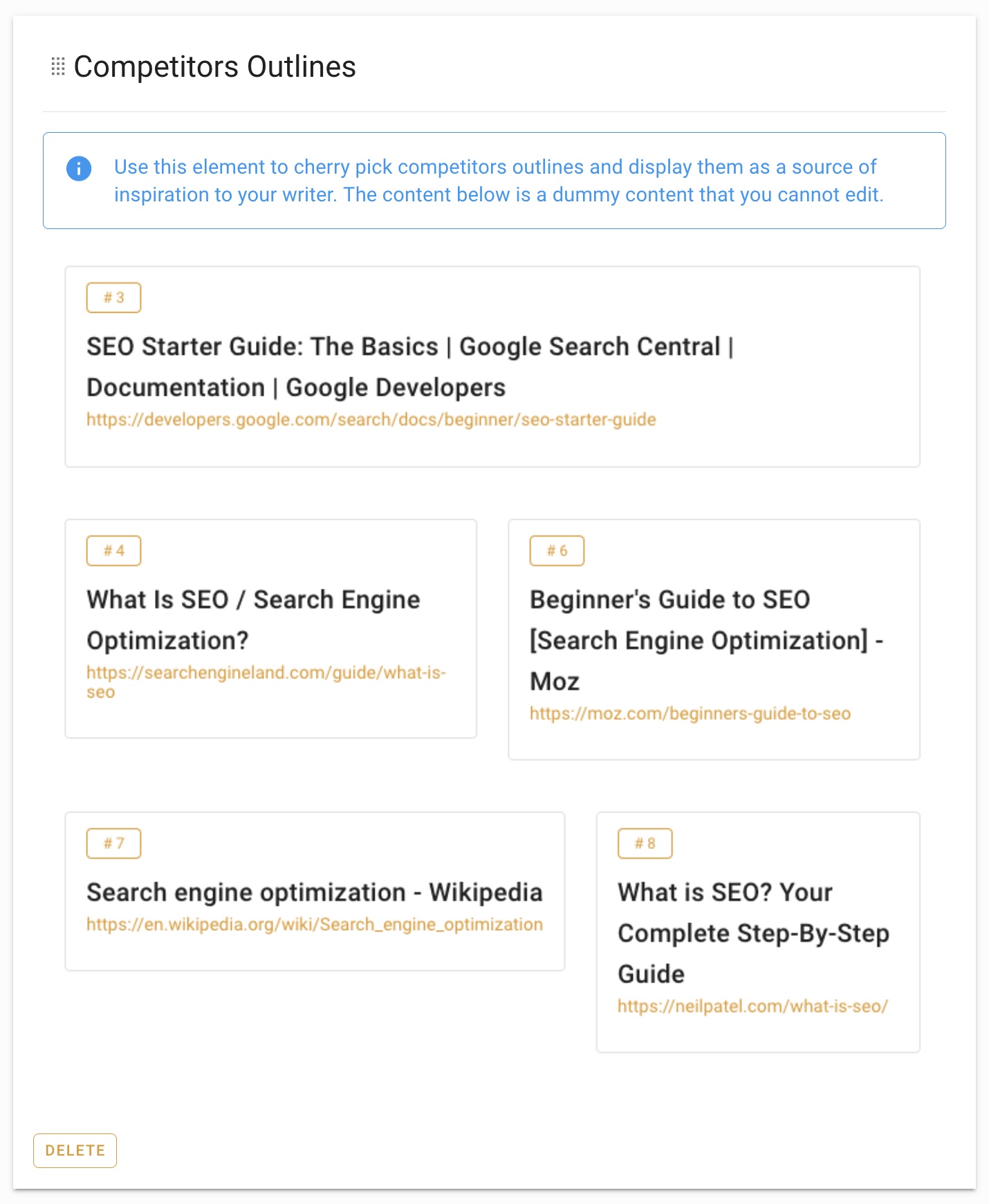The image size is (989, 1204).
Task: Click the blue info icon in the banner
Action: [x=79, y=168]
